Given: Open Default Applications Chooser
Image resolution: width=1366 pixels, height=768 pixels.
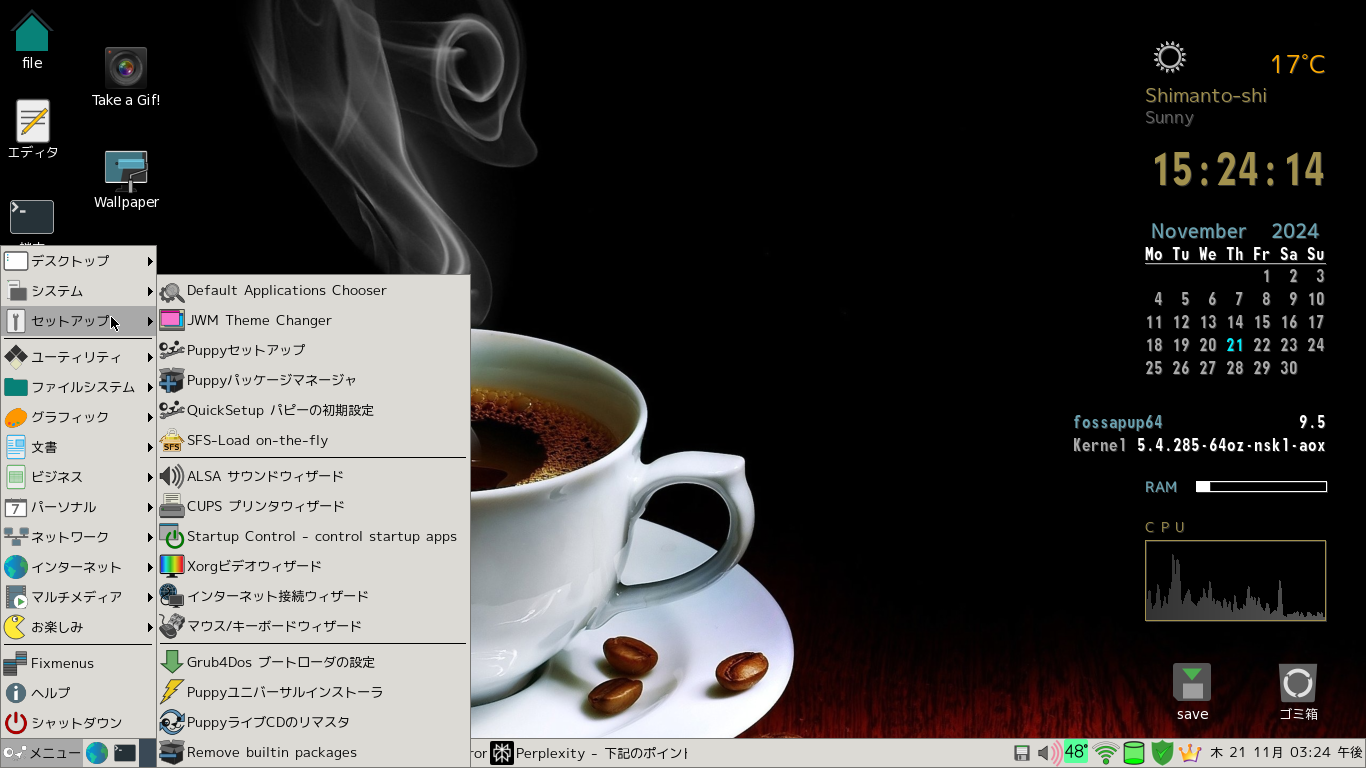Looking at the screenshot, I should pos(313,290).
